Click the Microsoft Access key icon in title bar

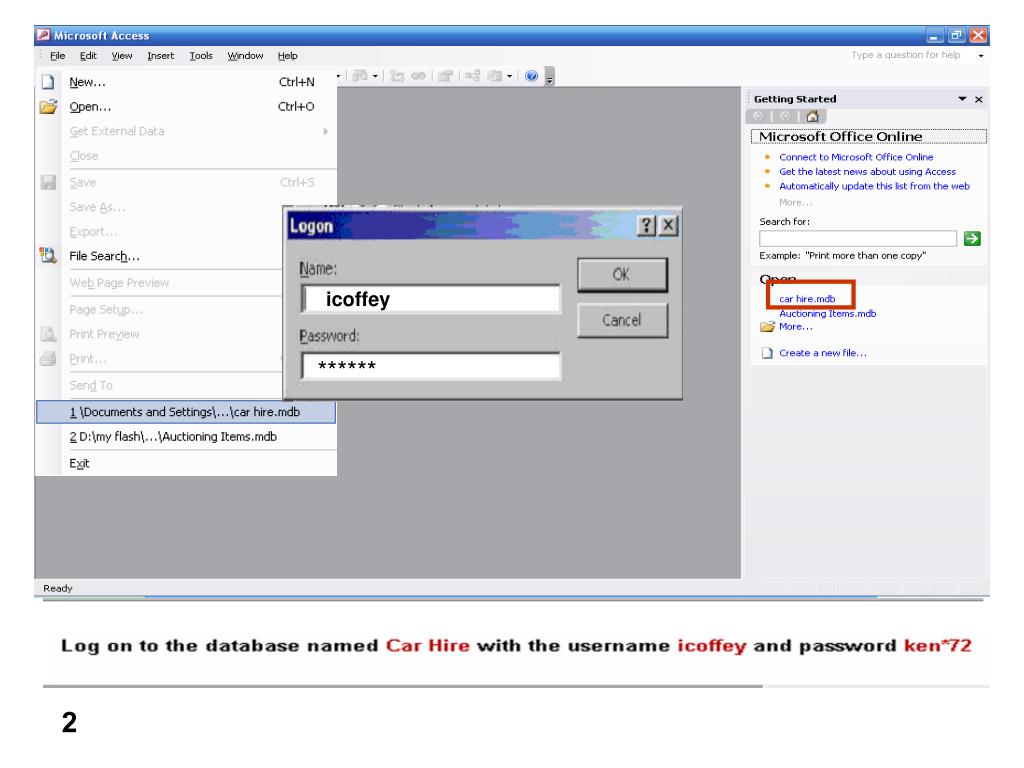pos(44,35)
